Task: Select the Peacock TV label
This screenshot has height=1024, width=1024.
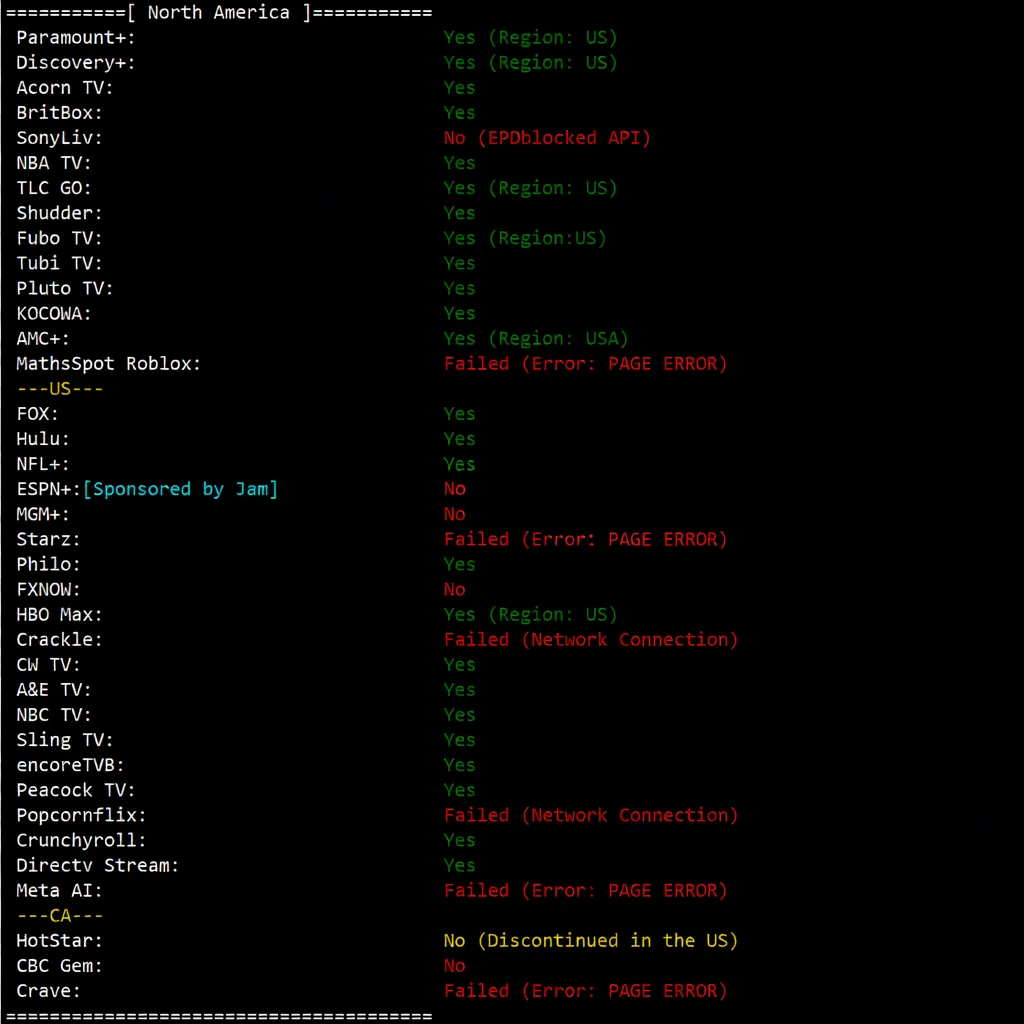Action: (76, 790)
